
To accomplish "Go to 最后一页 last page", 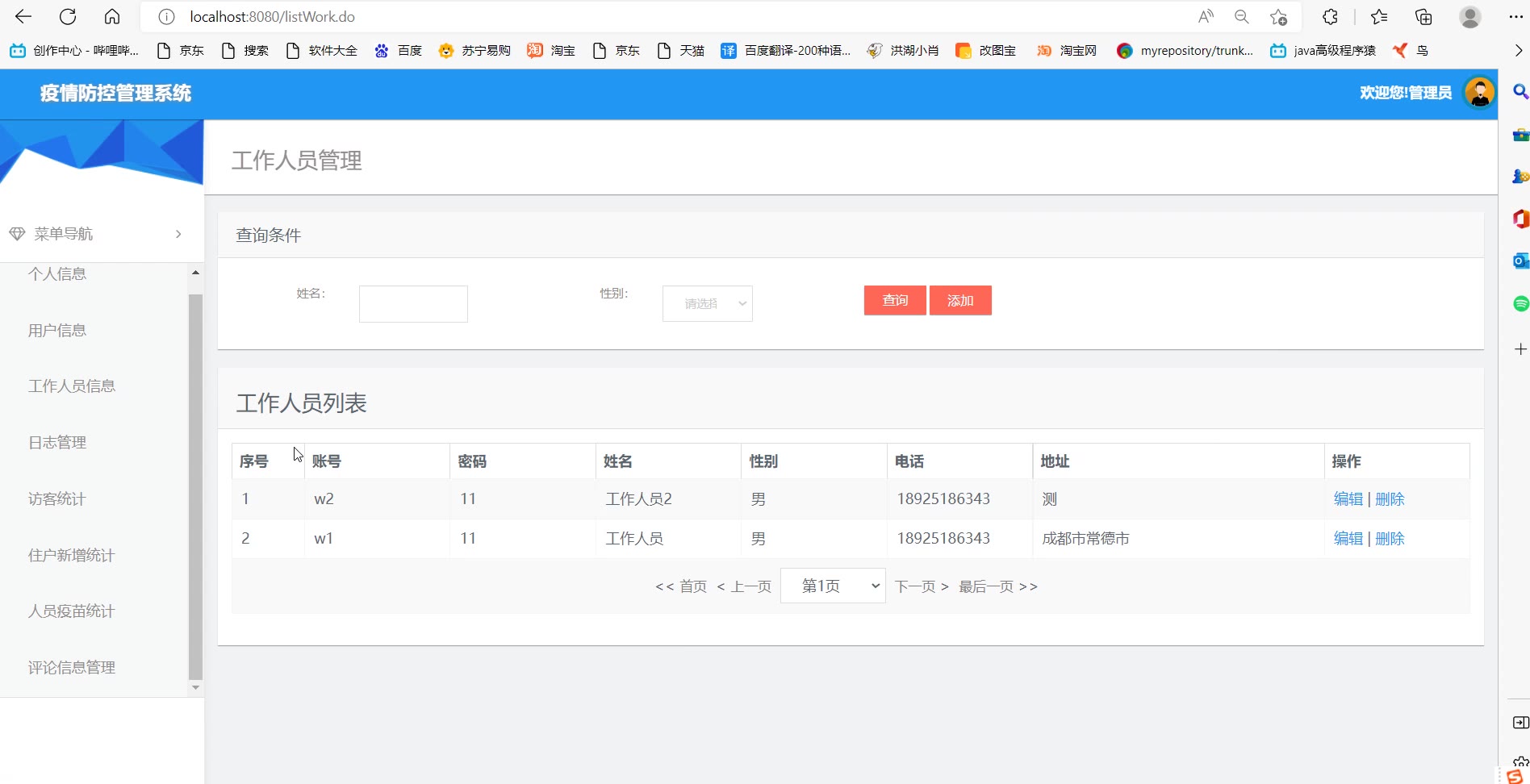I will click(998, 586).
